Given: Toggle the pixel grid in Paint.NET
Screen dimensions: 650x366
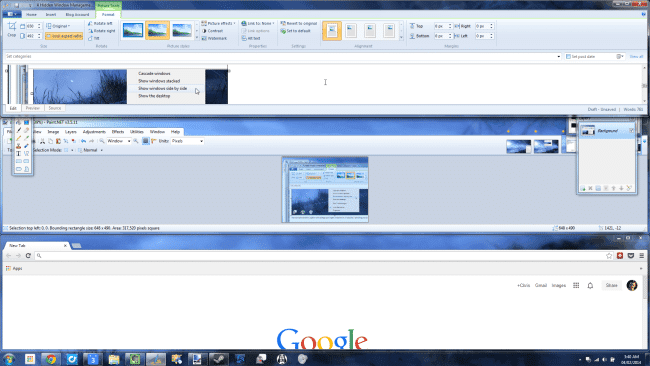Looking at the screenshot, I should tap(146, 141).
